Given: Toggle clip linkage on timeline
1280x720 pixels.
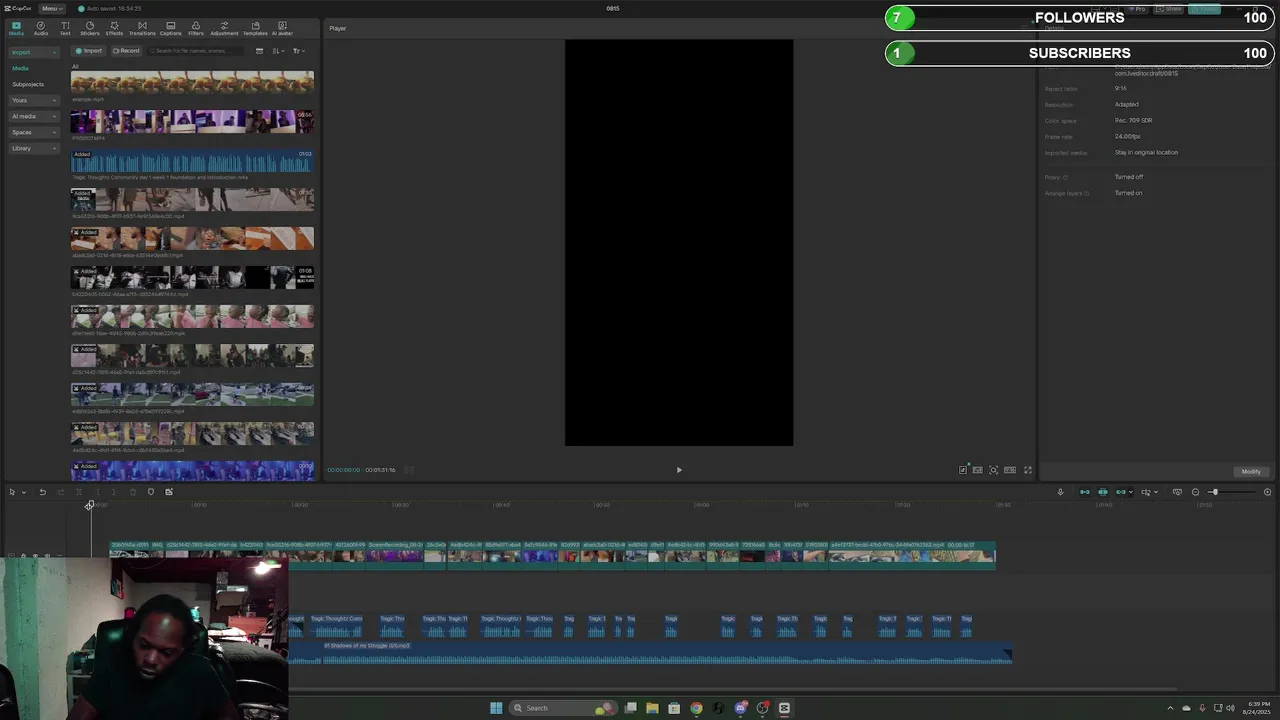Looking at the screenshot, I should (x=1121, y=492).
